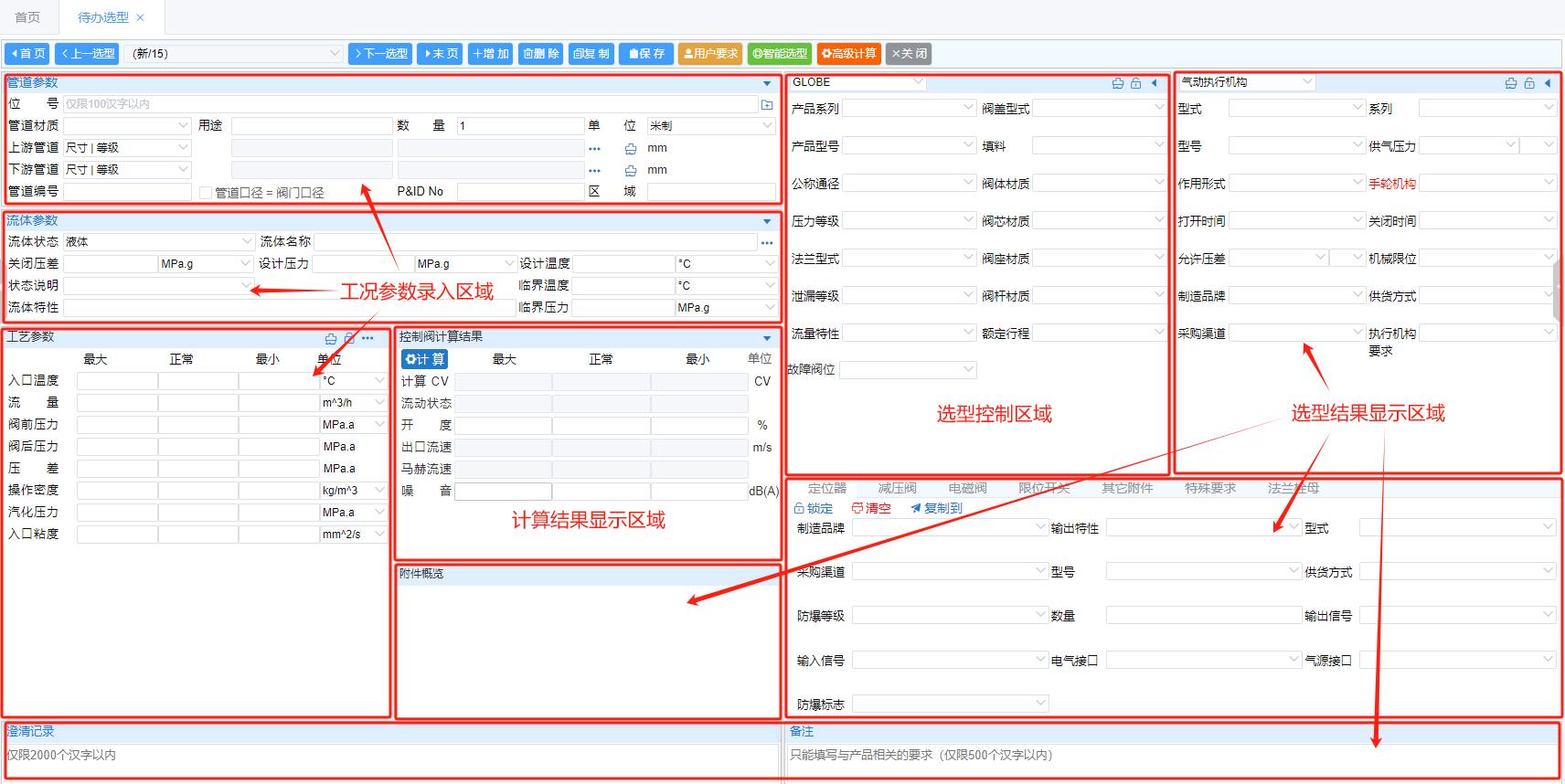Collapse the GLOBE panel with the left arrow

click(x=1155, y=83)
